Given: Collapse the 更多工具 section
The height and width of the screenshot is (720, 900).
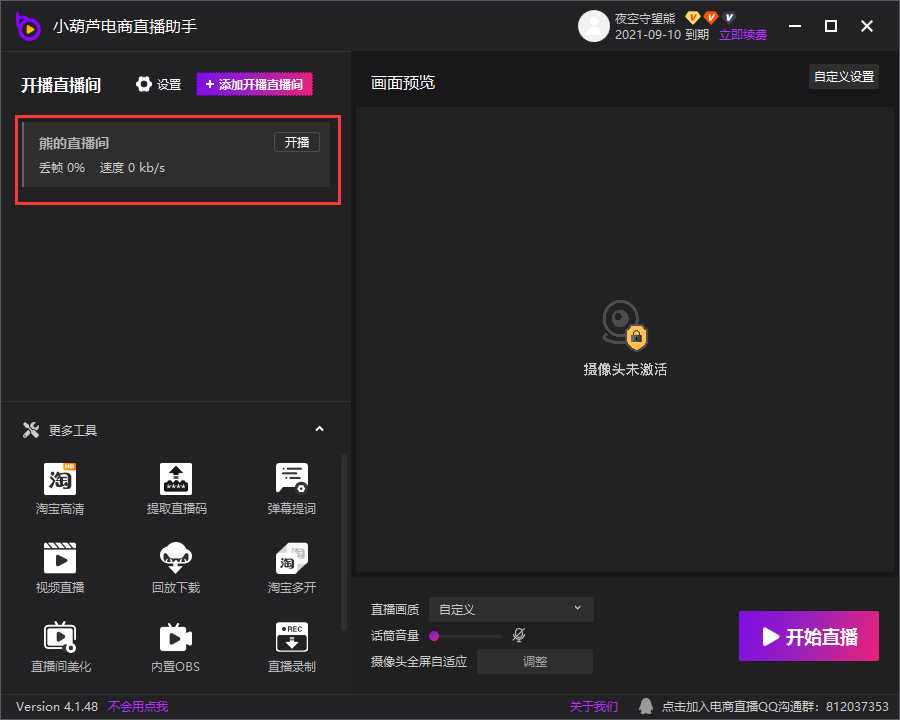Looking at the screenshot, I should (x=320, y=430).
